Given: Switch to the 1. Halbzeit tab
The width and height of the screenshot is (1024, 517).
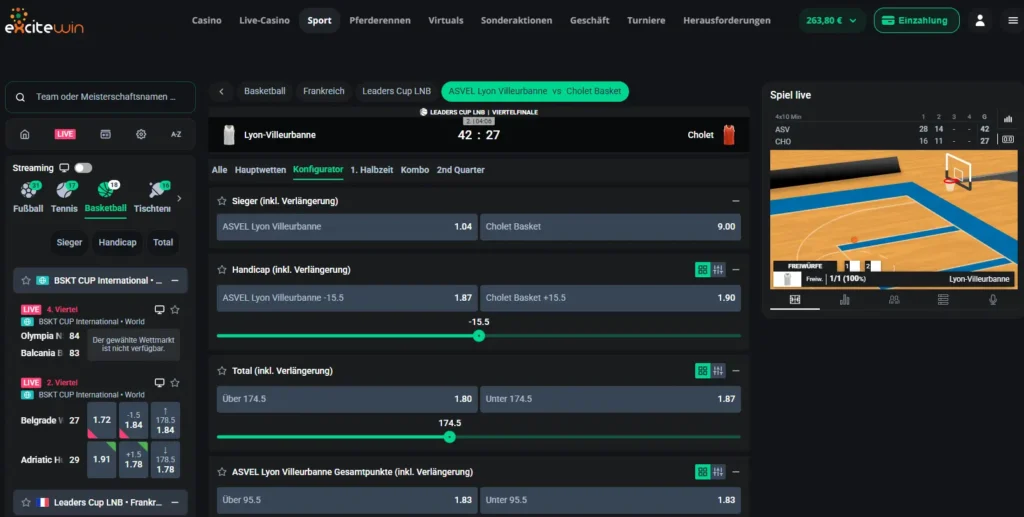Looking at the screenshot, I should [372, 170].
